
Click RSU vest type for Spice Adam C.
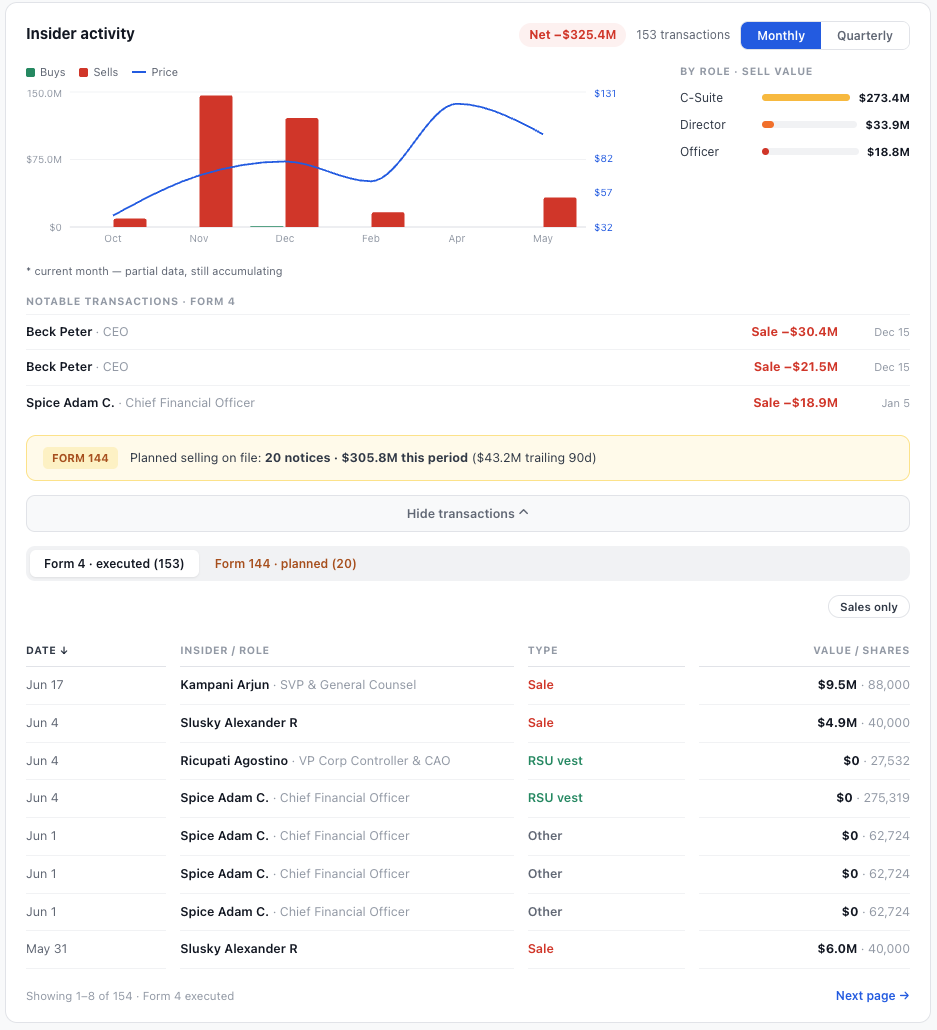(x=555, y=797)
